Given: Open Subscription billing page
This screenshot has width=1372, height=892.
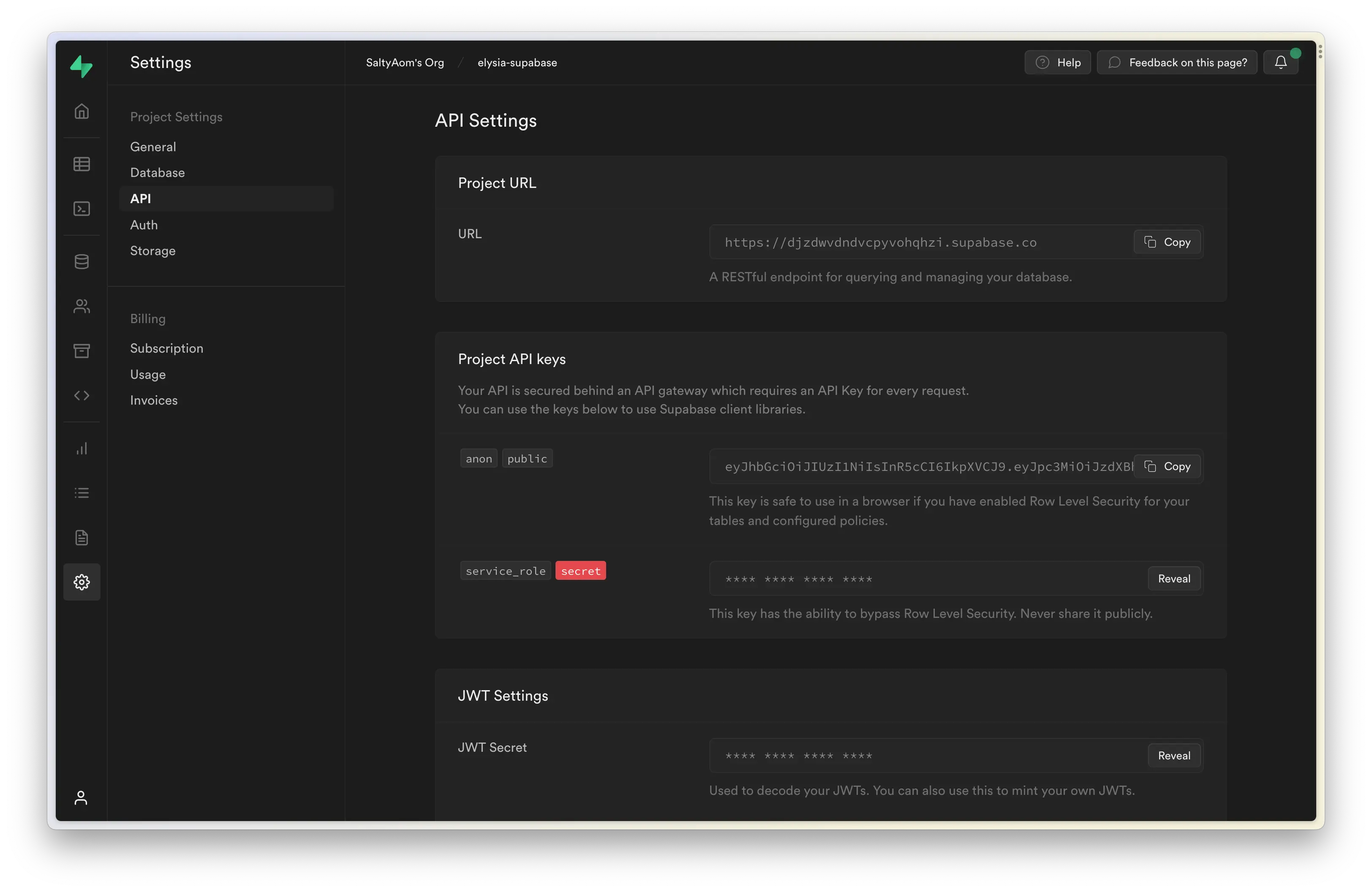Looking at the screenshot, I should [x=166, y=348].
